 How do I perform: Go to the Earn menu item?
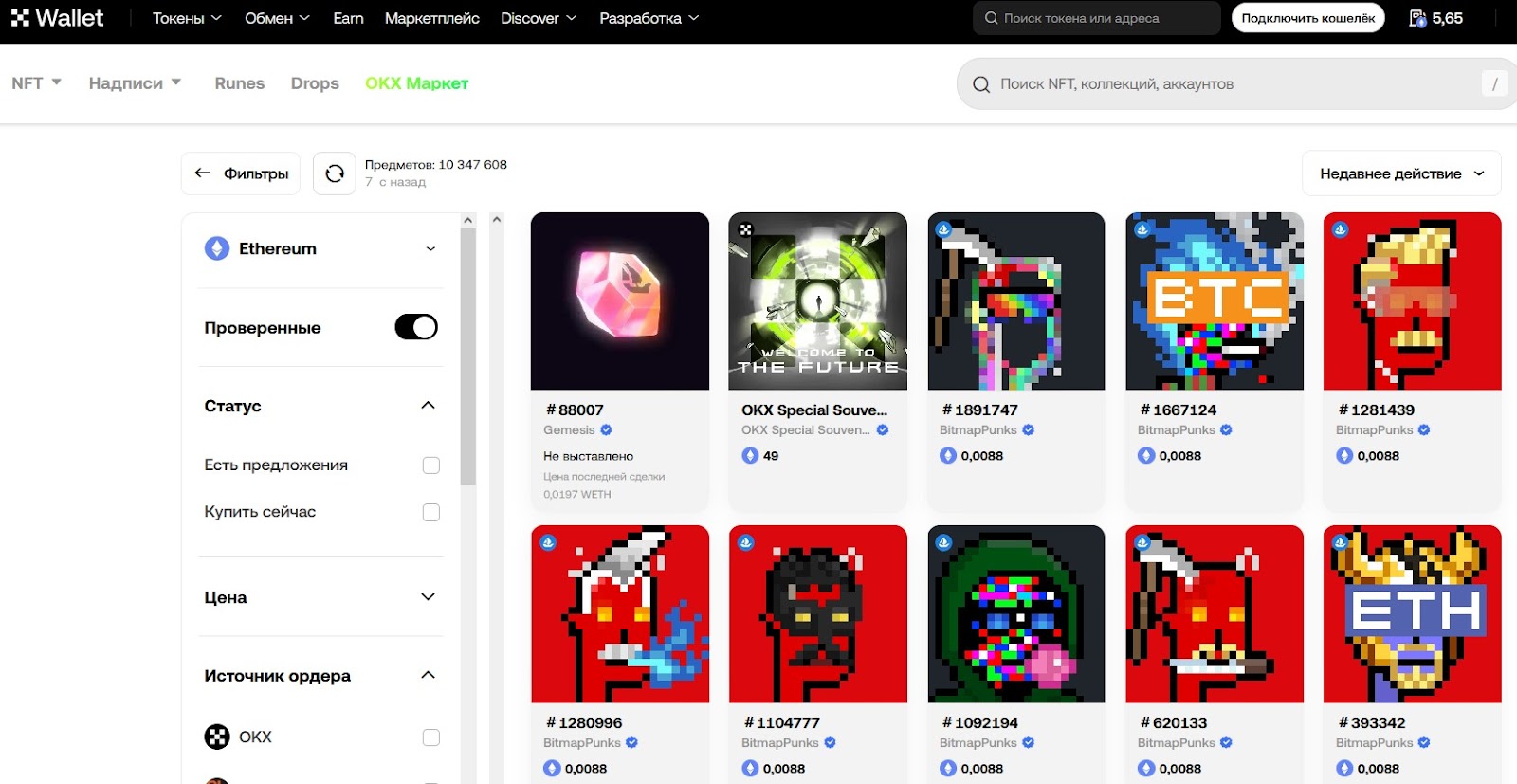[x=348, y=18]
